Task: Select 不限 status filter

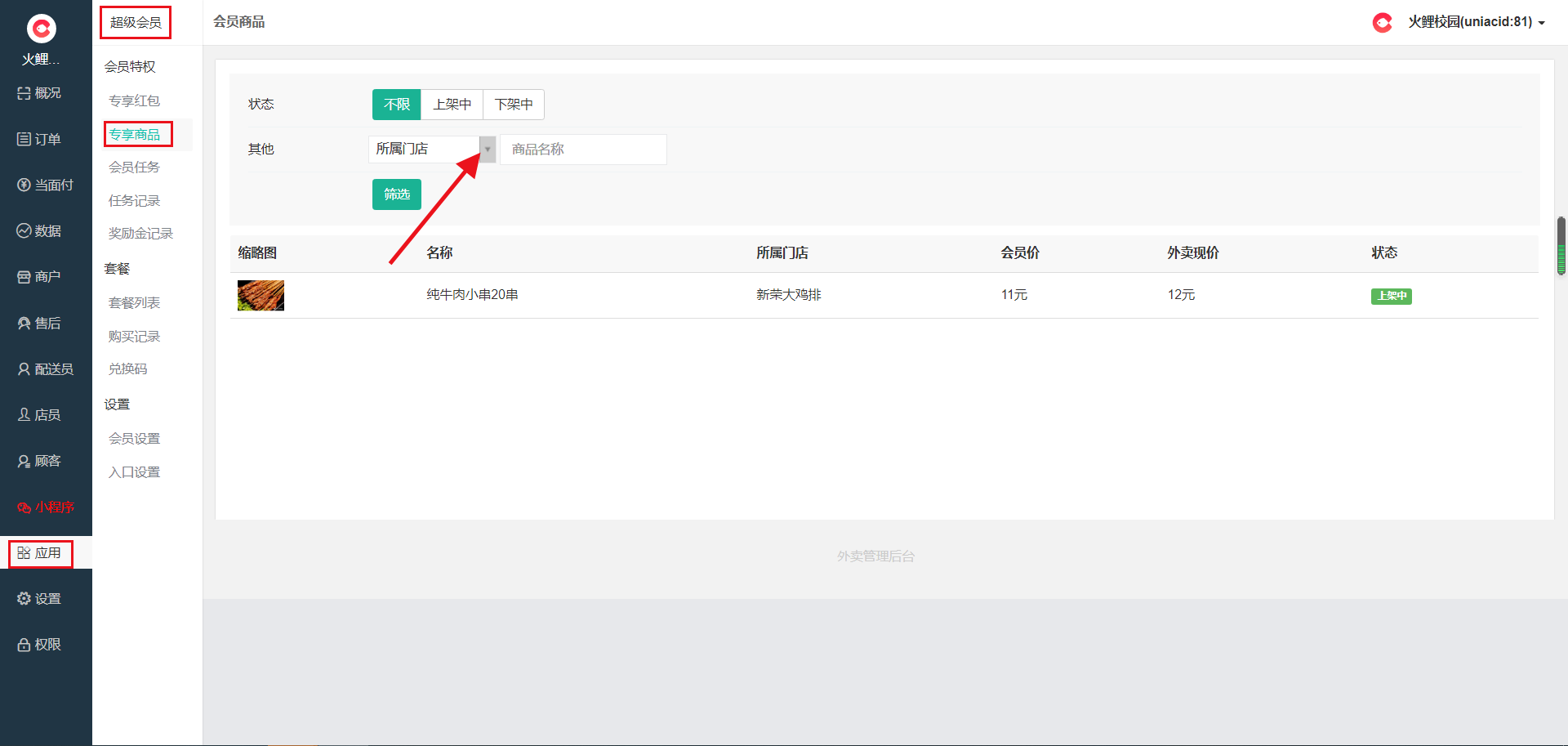Action: click(397, 105)
